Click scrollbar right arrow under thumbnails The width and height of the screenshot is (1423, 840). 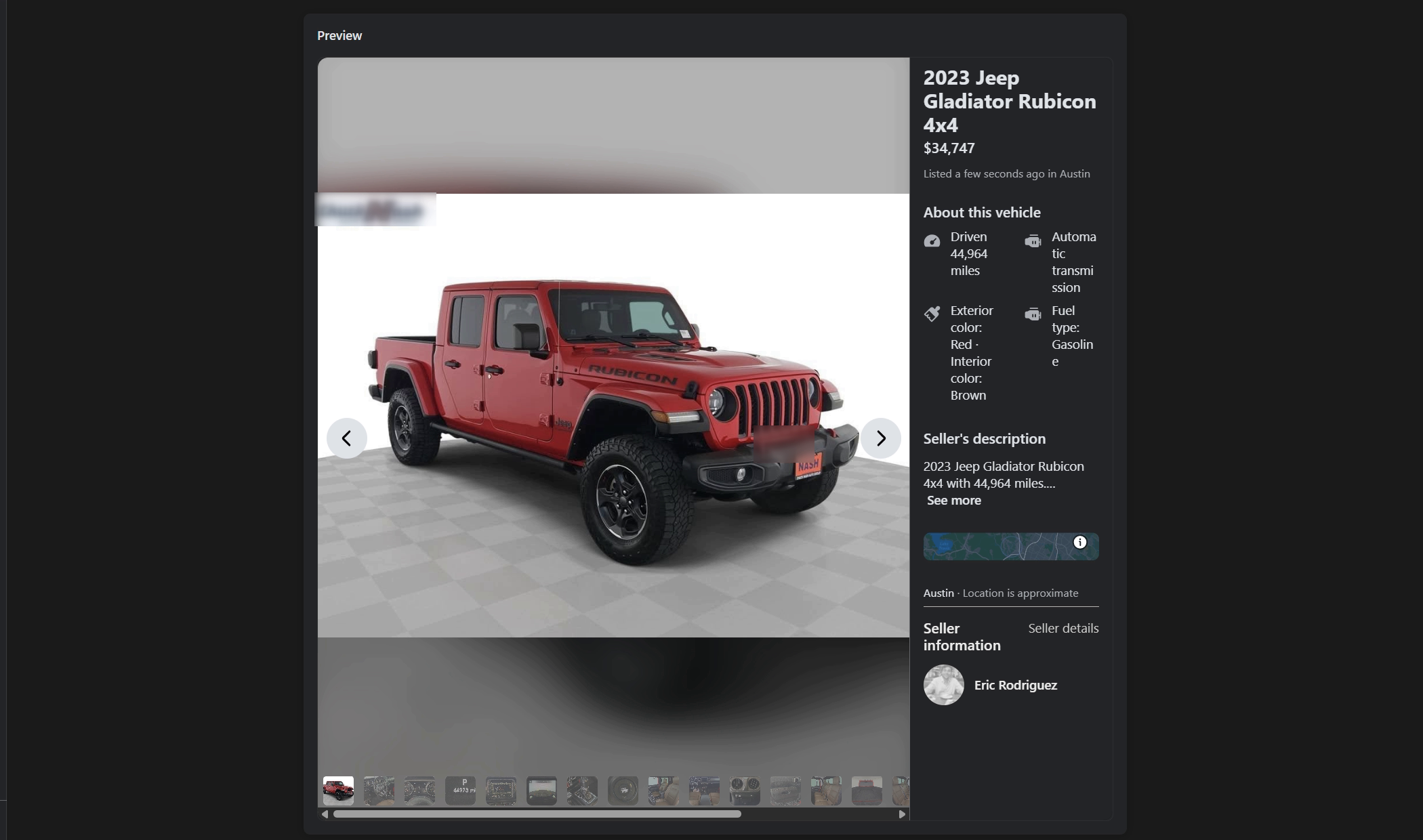point(902,814)
